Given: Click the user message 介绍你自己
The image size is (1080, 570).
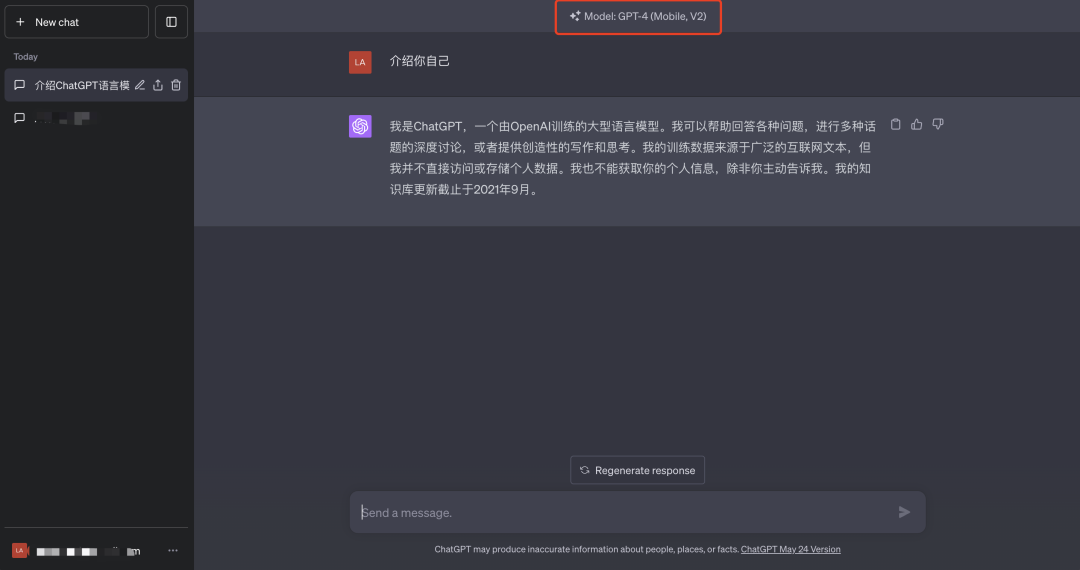Looking at the screenshot, I should 420,61.
